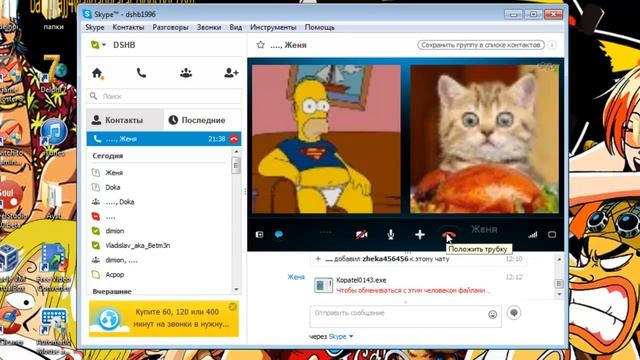Open the Звонки menu
The height and width of the screenshot is (360, 640).
[x=209, y=27]
